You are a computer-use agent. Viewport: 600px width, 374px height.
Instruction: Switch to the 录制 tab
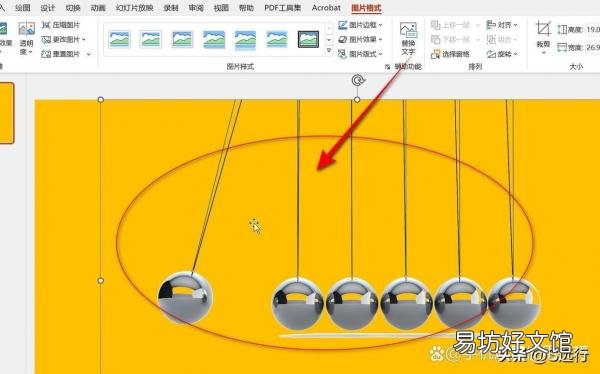click(171, 8)
